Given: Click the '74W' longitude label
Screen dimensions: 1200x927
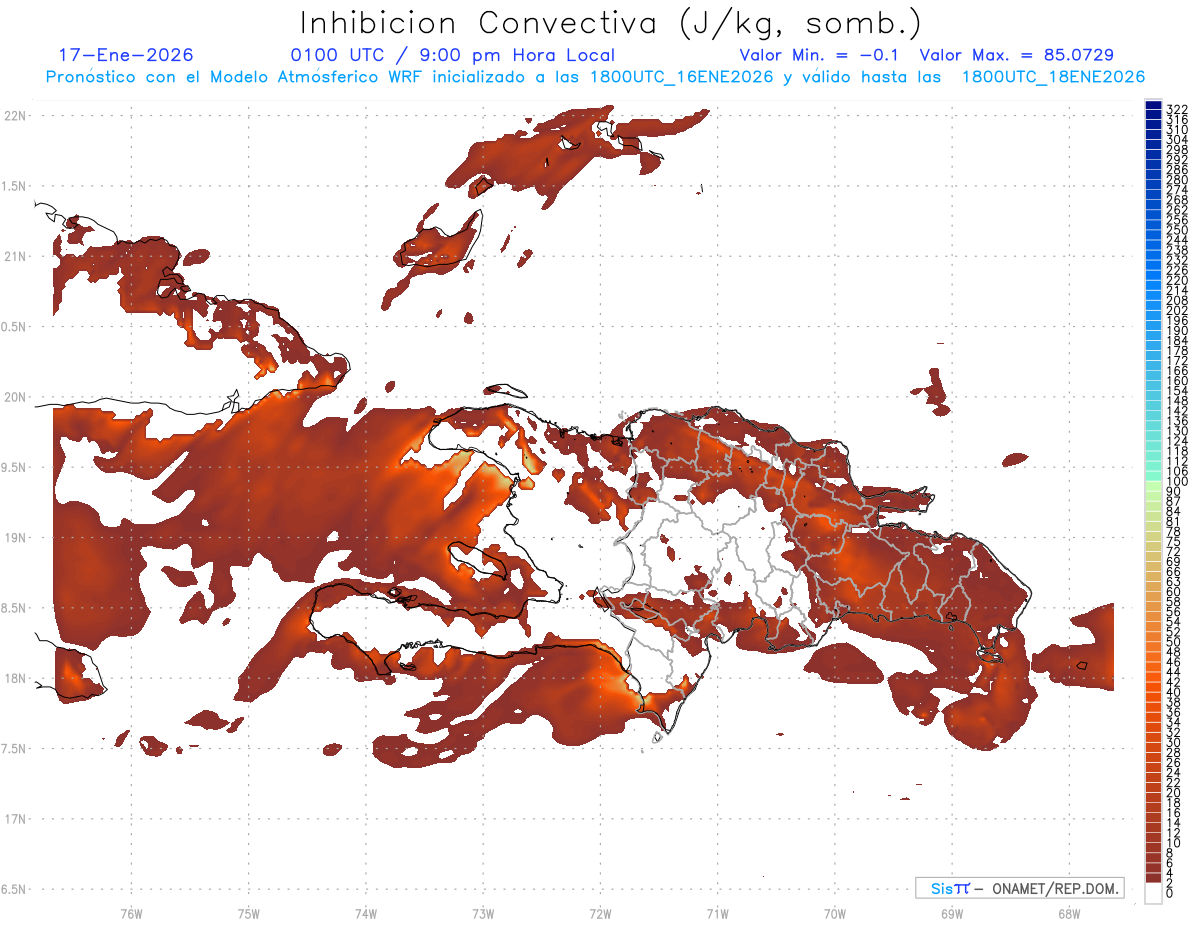Looking at the screenshot, I should [x=366, y=913].
